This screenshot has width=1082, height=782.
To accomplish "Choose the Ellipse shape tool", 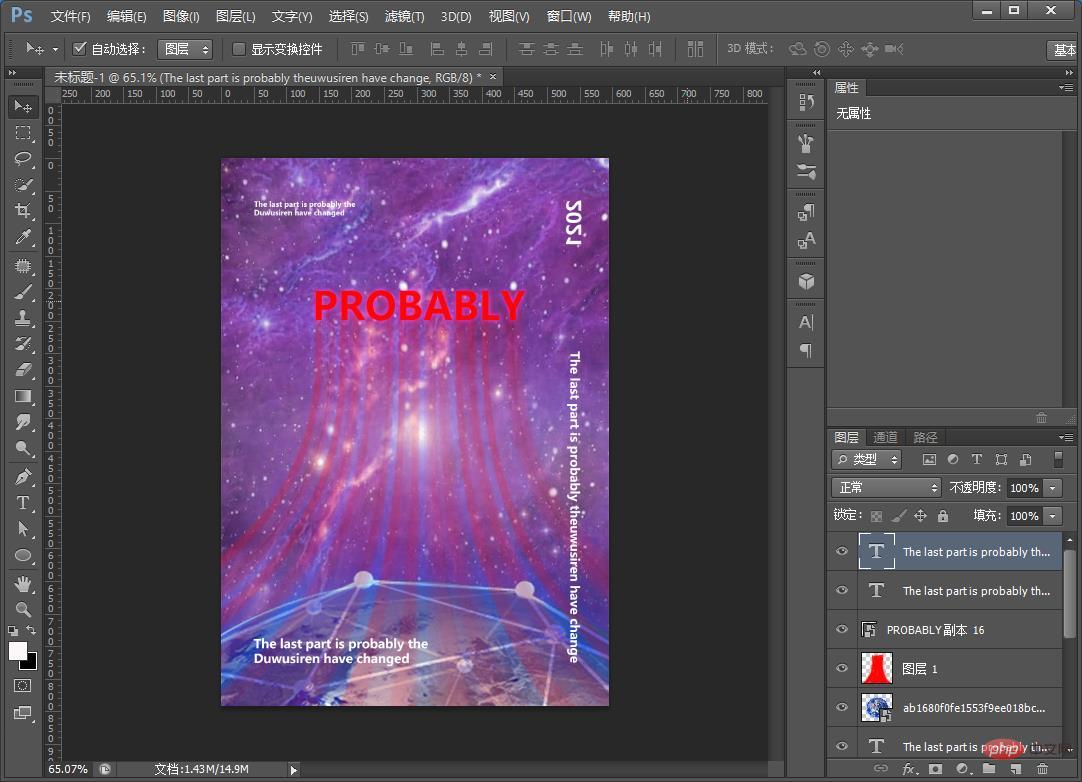I will tap(23, 555).
